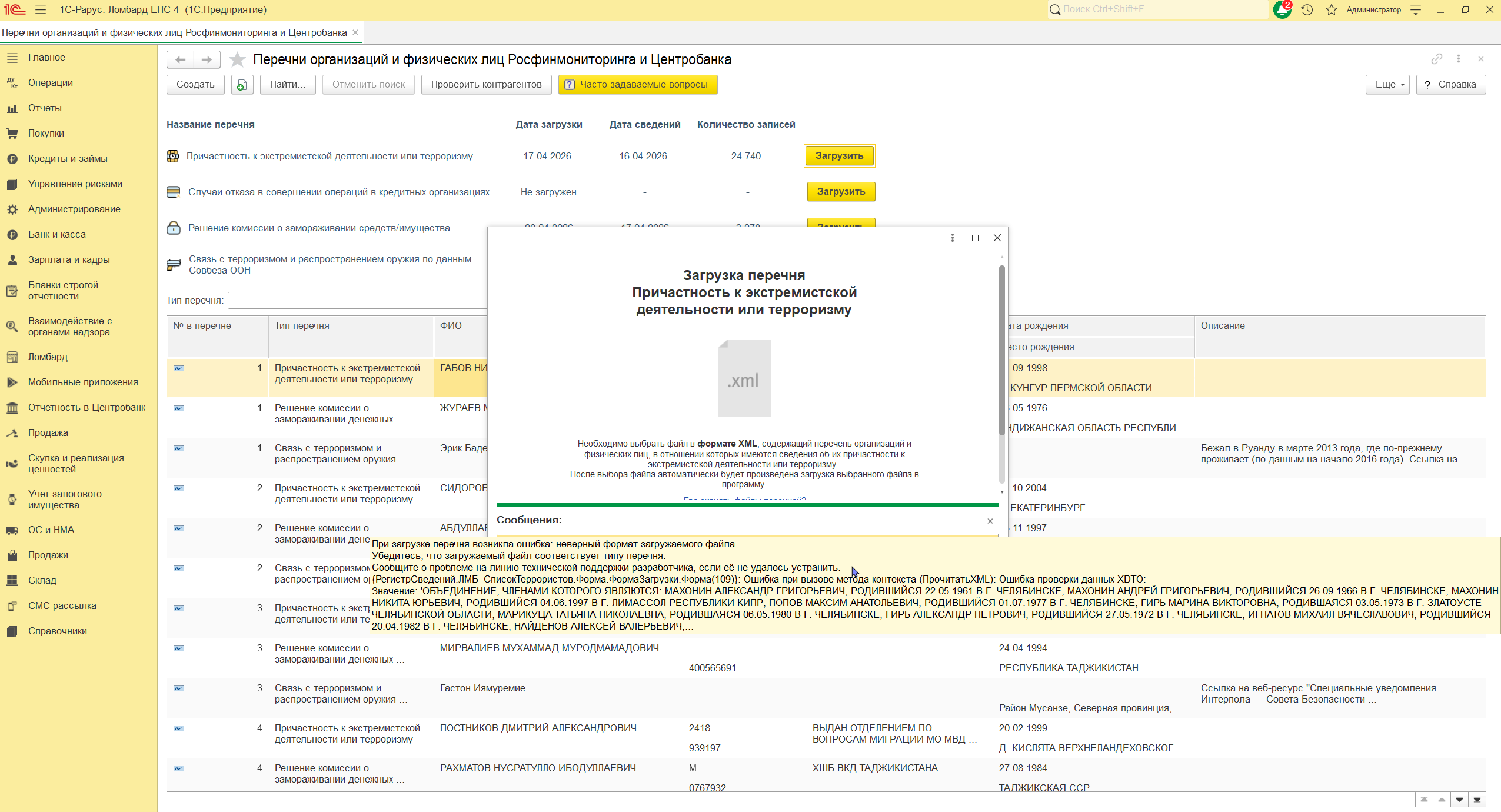Screen dimensions: 1501x812
Task: Open the Ломбард section in sidebar
Action: 48,357
